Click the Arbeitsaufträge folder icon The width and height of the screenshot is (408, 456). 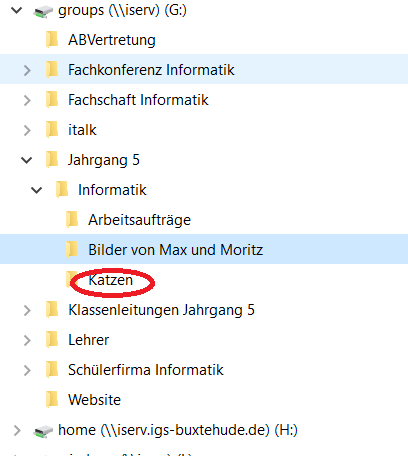(72, 220)
